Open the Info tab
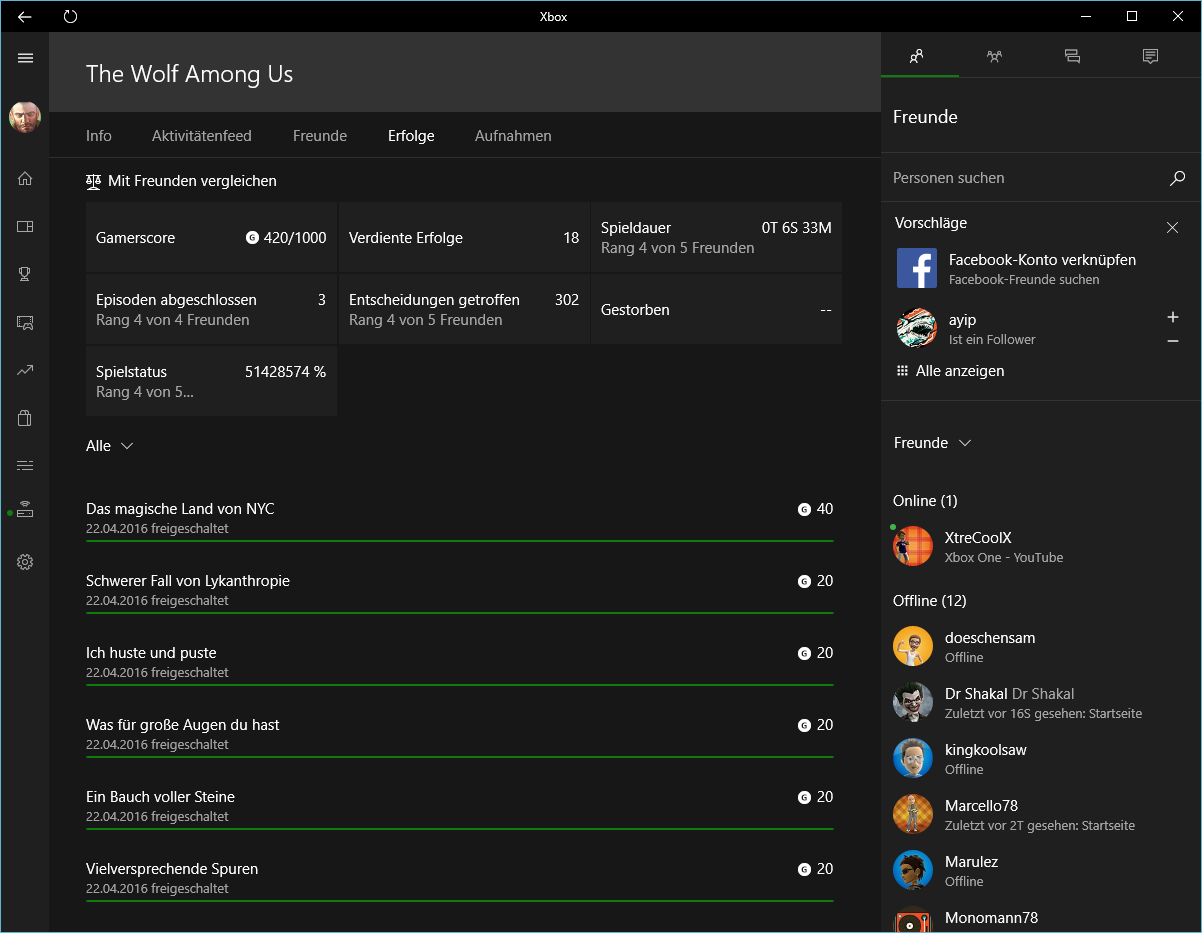 [99, 136]
